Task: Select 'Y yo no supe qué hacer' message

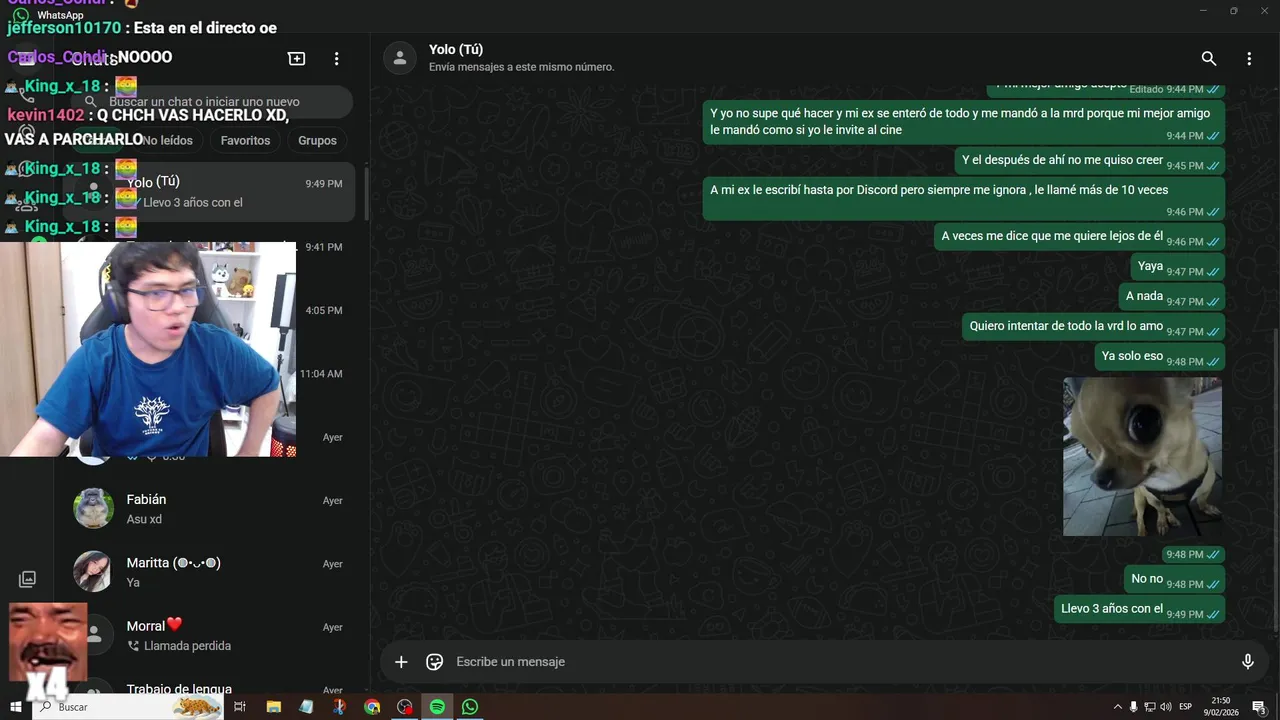Action: (964, 123)
